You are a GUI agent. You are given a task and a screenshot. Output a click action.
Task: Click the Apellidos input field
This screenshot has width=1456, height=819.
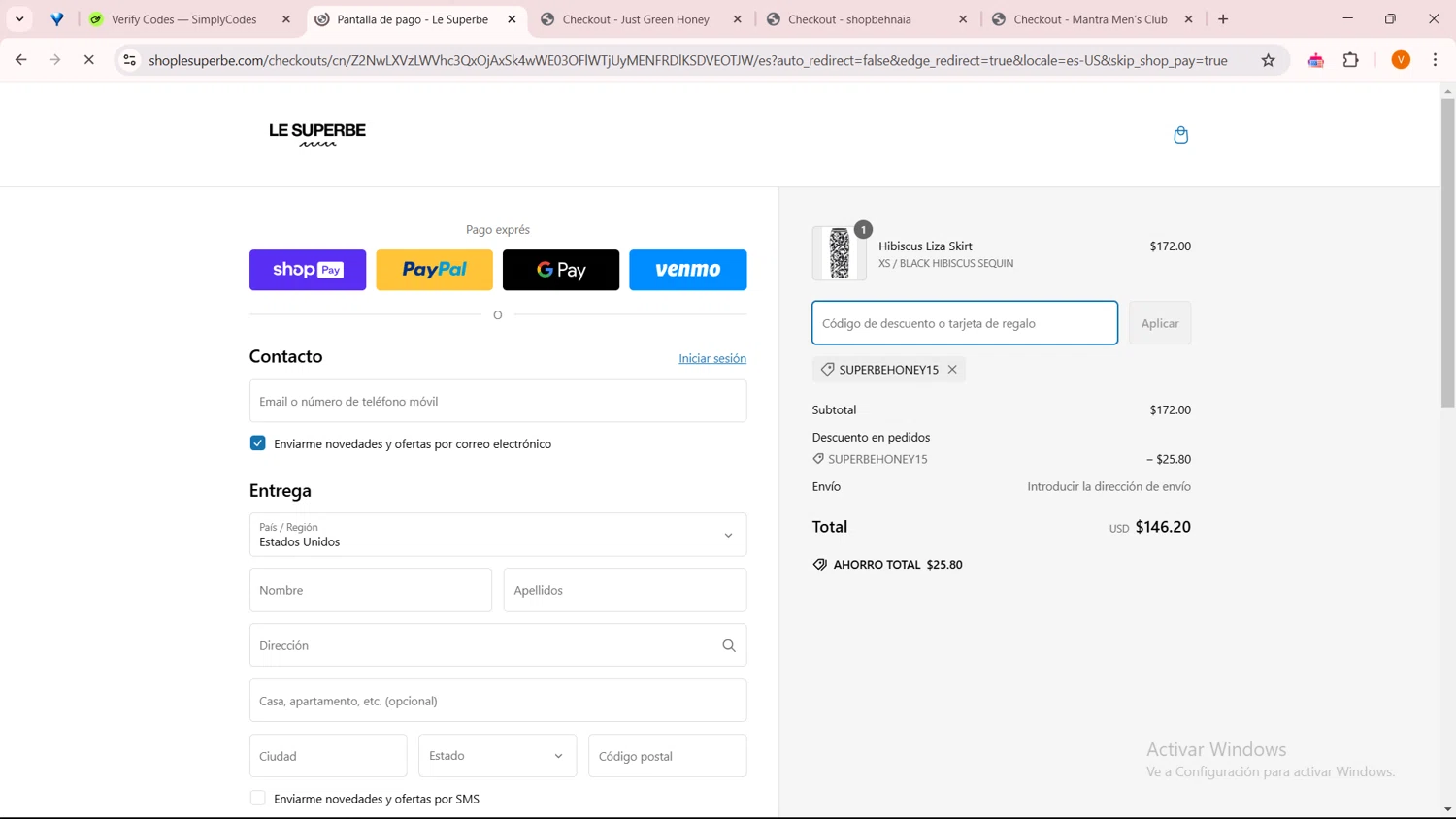625,590
